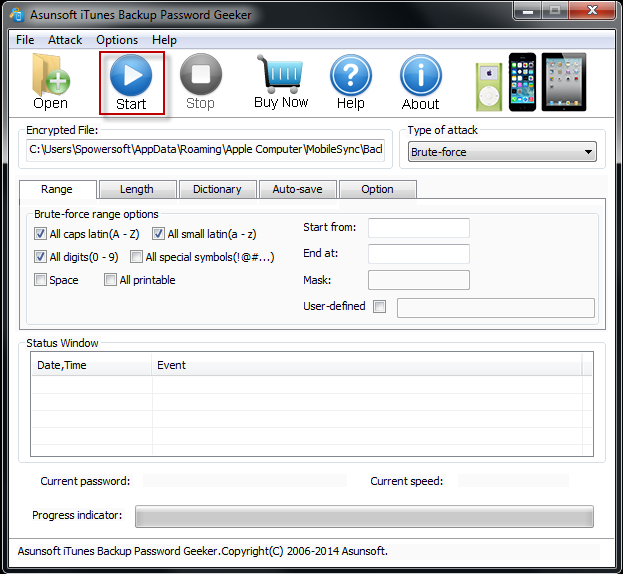Open Help from the toolbar question mark
The image size is (623, 574).
point(350,82)
